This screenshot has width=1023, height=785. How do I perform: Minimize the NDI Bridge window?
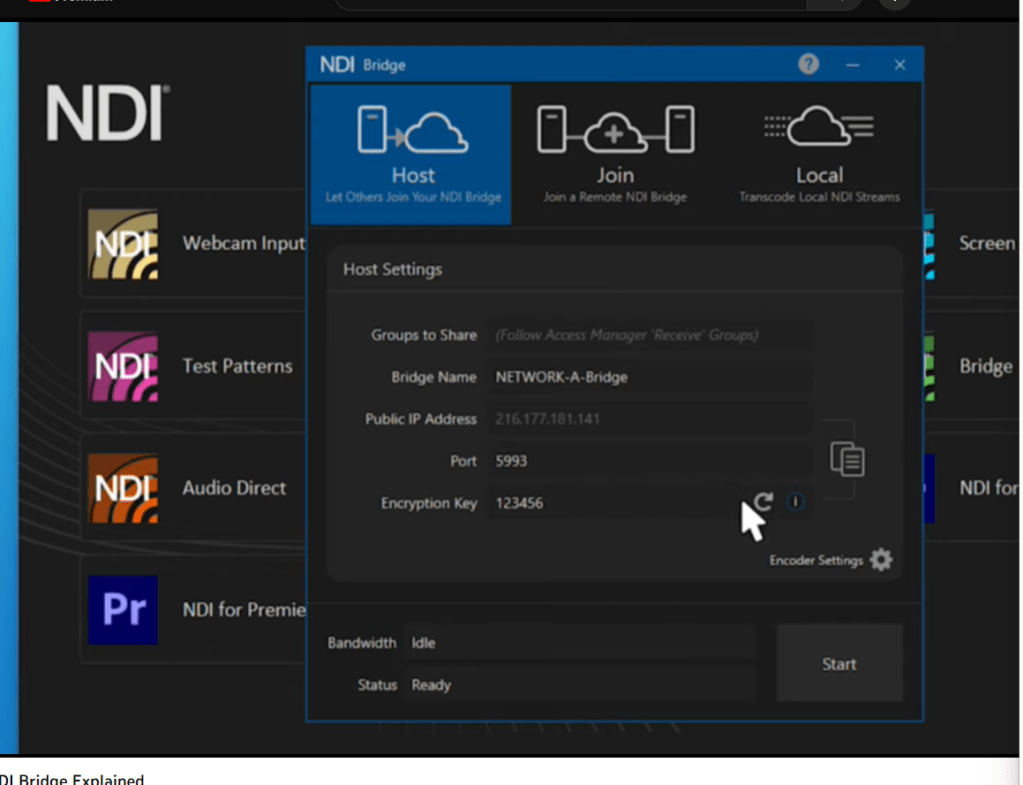(x=852, y=65)
